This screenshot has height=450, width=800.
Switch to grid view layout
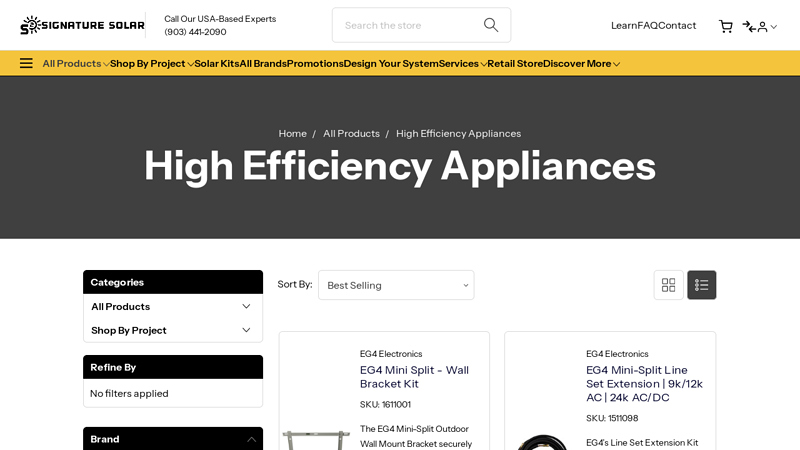[x=668, y=285]
